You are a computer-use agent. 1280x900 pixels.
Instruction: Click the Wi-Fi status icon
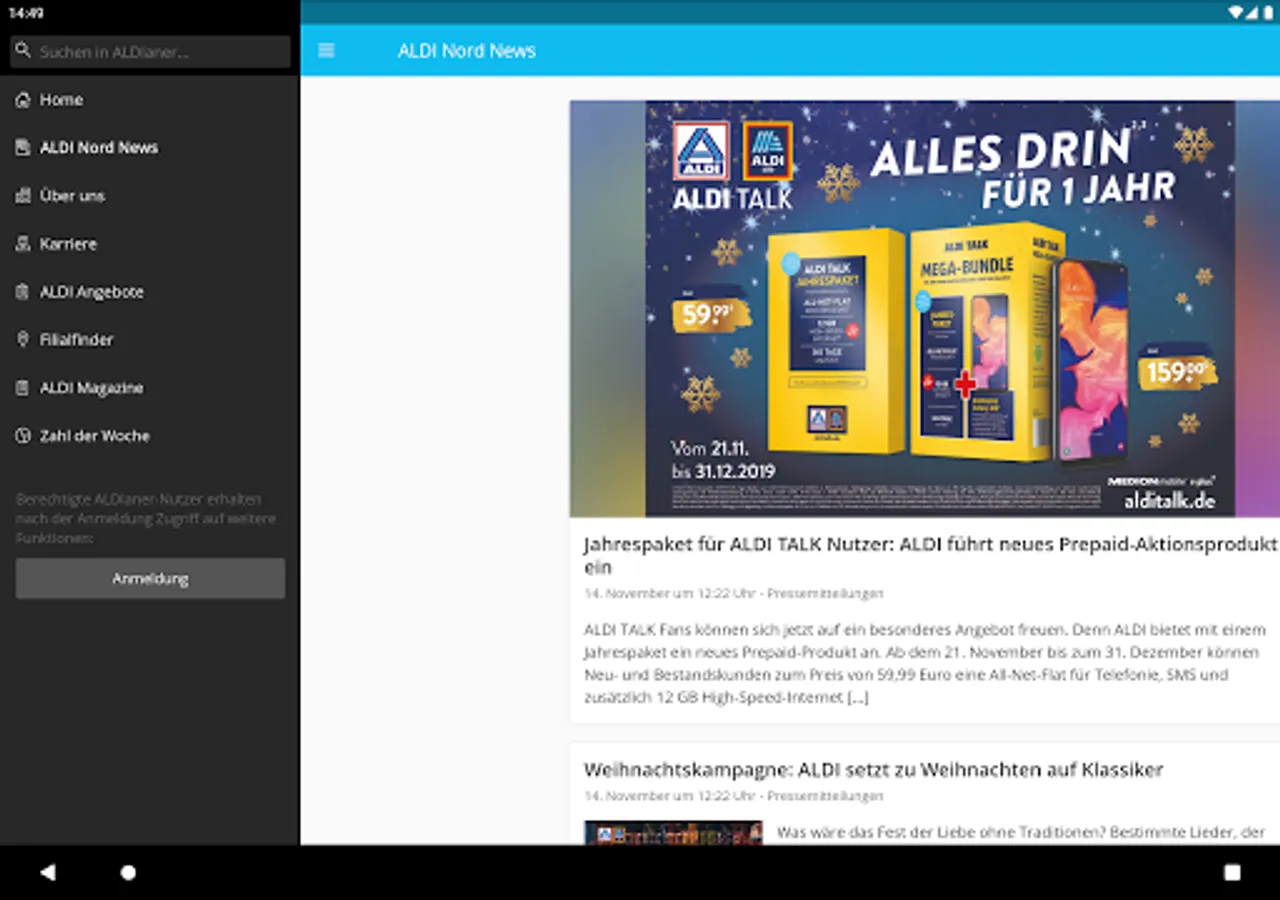[1236, 12]
